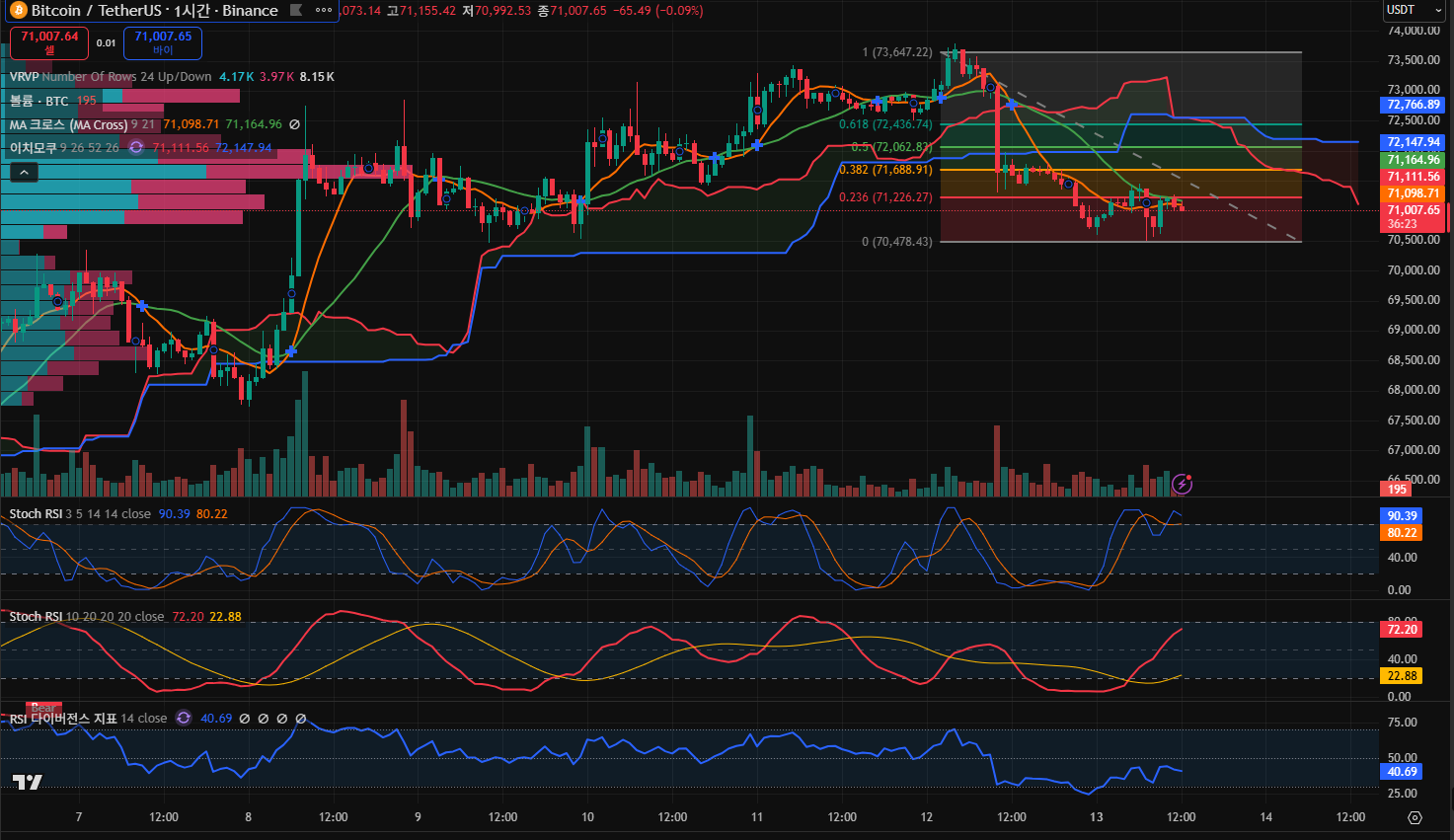Click the purple refresh icon on Ichimoku legend
This screenshot has height=840, width=1454.
coord(136,147)
